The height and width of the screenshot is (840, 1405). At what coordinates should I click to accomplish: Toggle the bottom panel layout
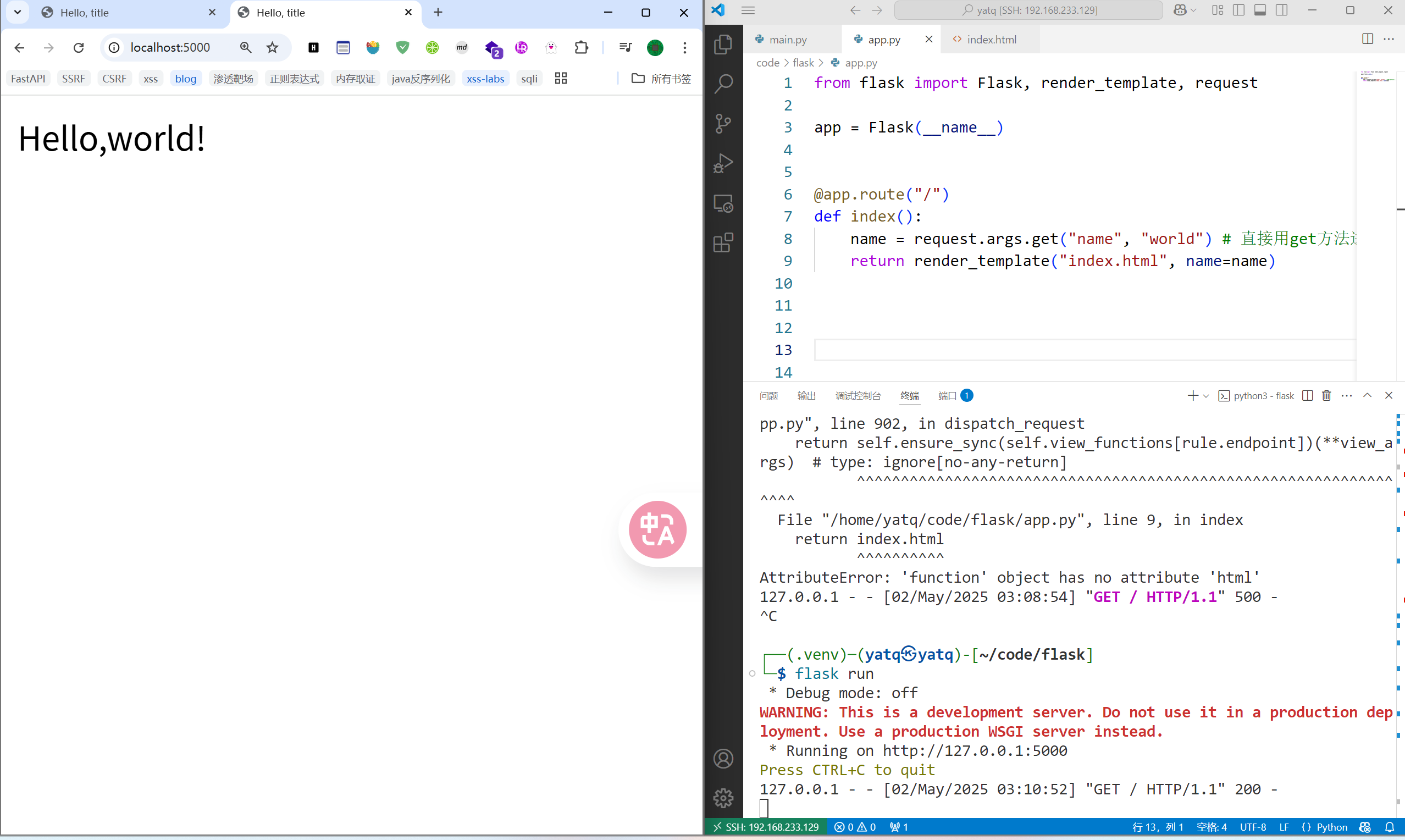(x=1260, y=10)
